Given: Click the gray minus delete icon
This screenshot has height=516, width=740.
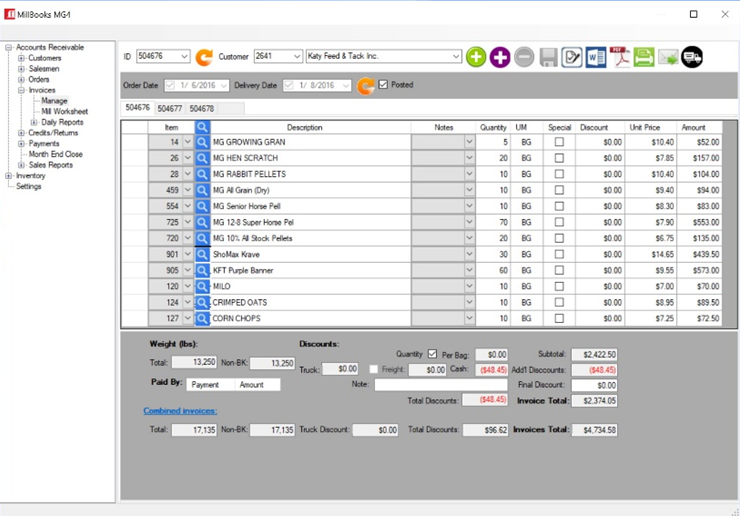Looking at the screenshot, I should pyautogui.click(x=524, y=57).
